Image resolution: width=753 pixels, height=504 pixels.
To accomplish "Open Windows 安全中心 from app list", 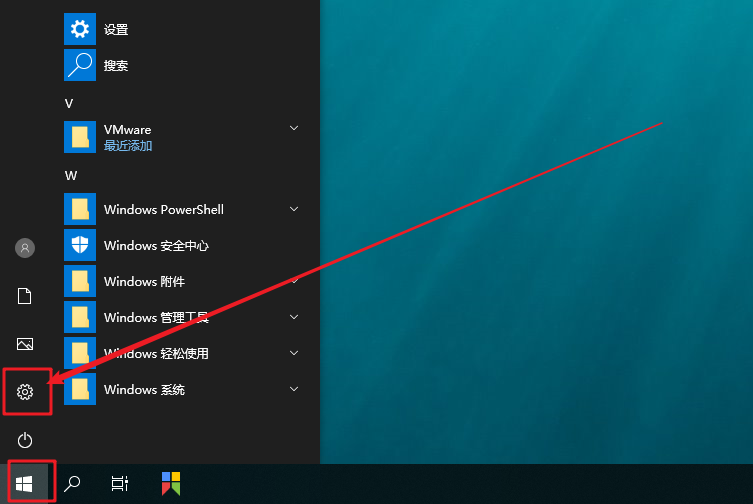I will [155, 246].
